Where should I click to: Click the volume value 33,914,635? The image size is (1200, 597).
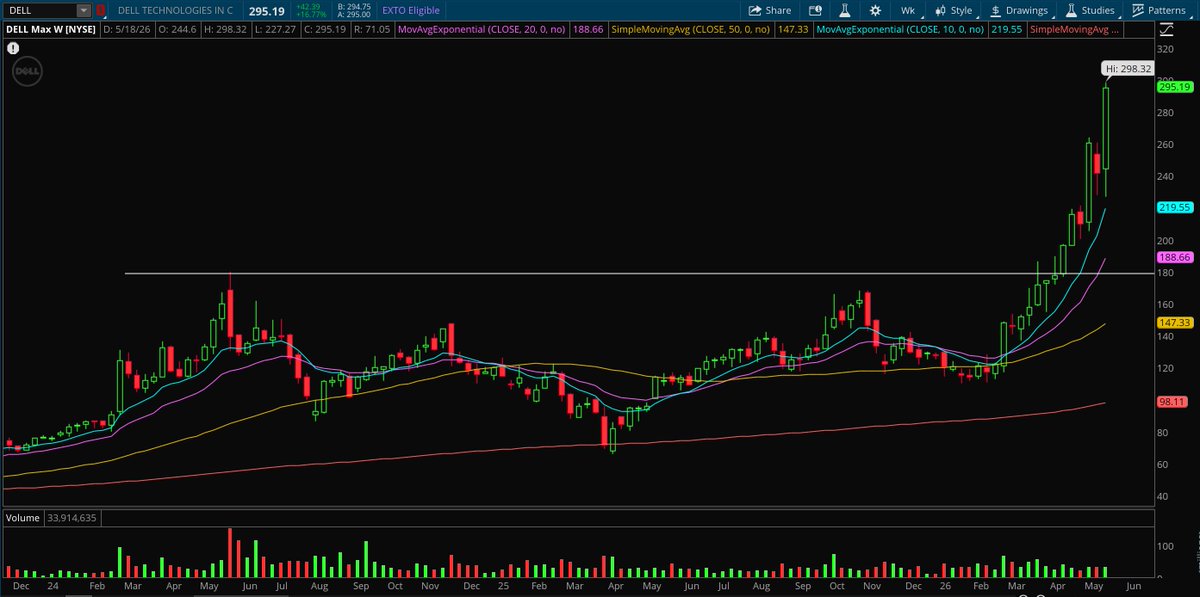pos(72,518)
